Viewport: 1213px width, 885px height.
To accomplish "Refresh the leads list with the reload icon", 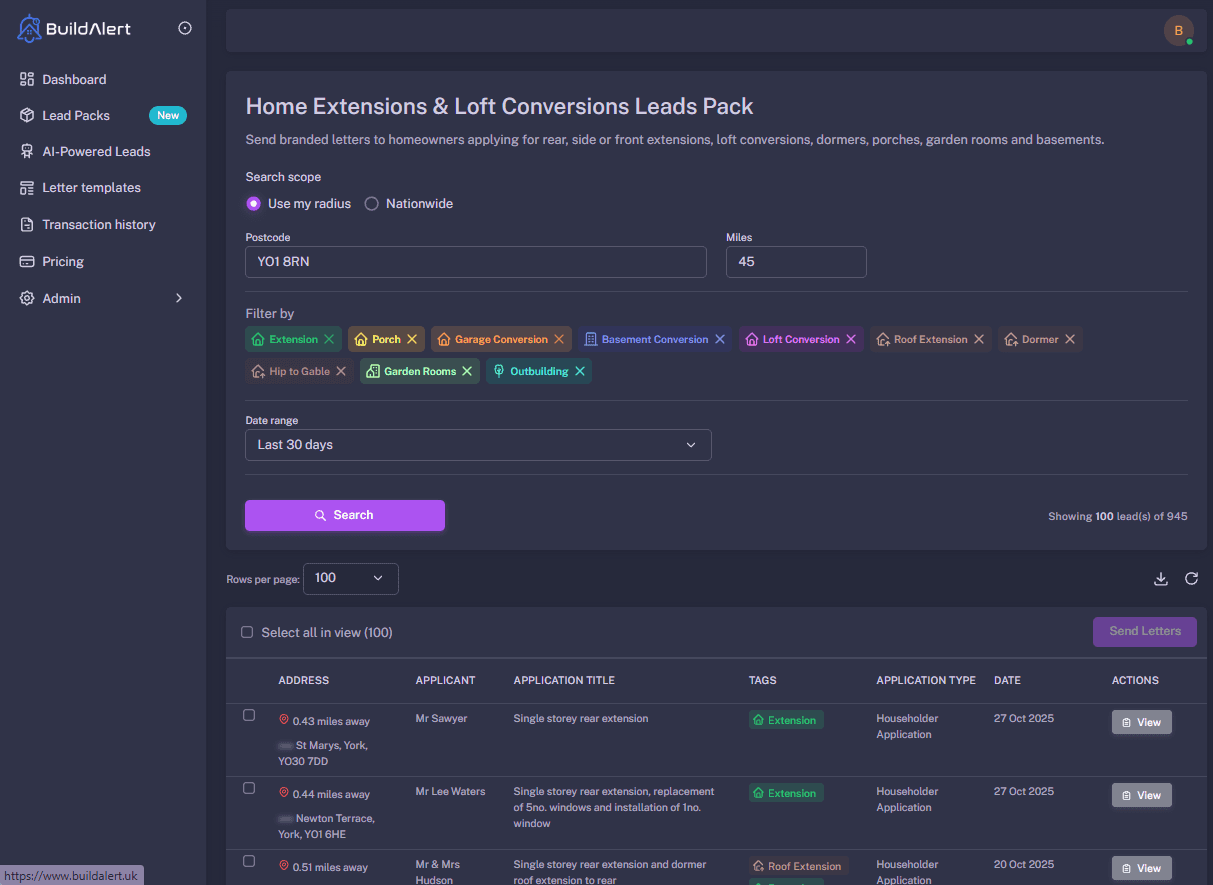I will point(1191,578).
